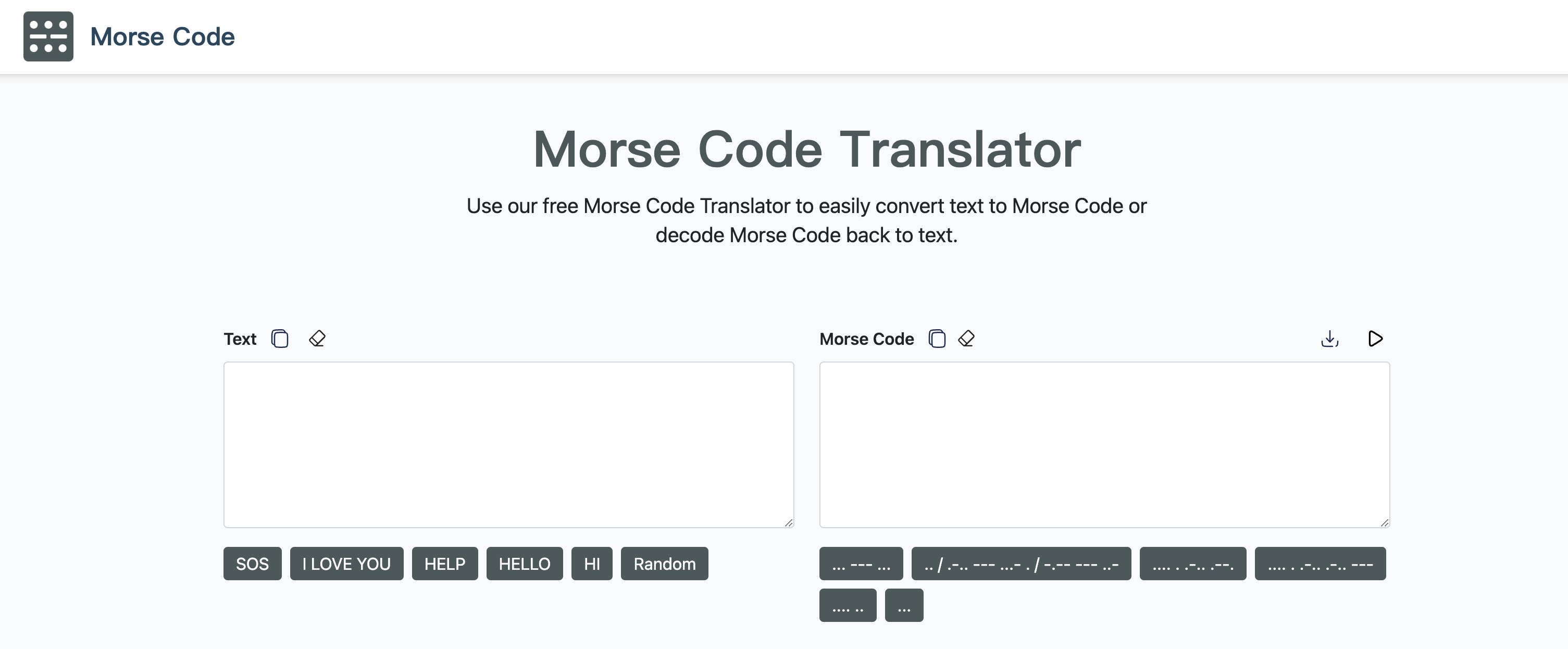Insert the I LOVE YOU preset

tap(346, 564)
